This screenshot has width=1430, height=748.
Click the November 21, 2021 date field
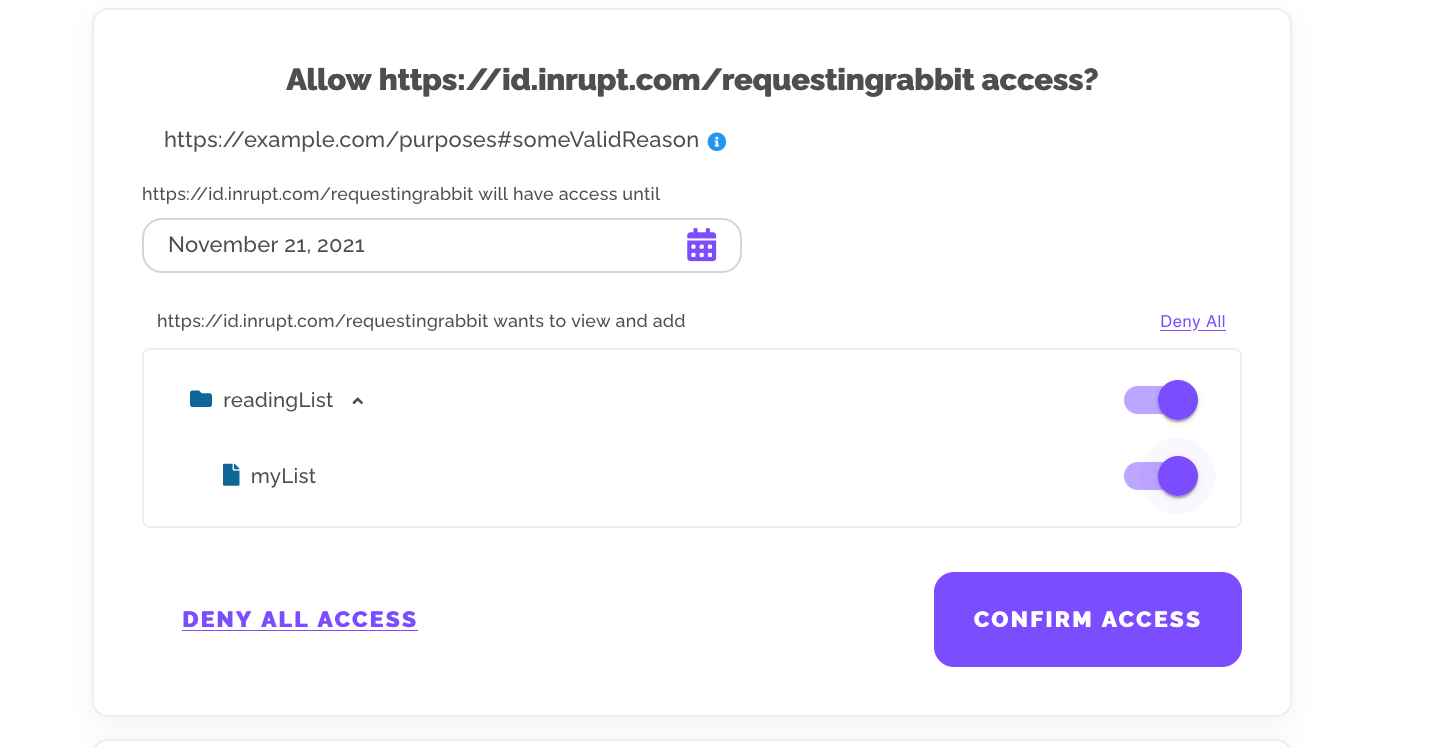442,245
